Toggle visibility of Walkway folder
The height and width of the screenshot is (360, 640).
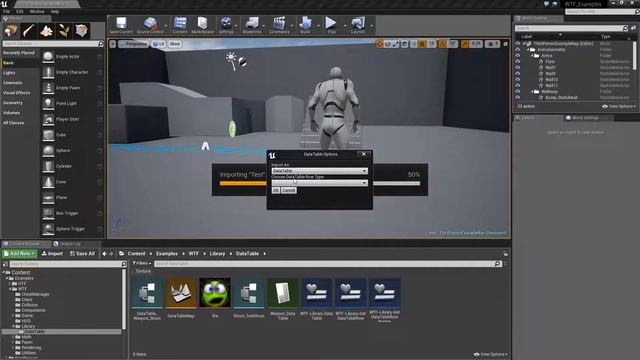pos(518,91)
